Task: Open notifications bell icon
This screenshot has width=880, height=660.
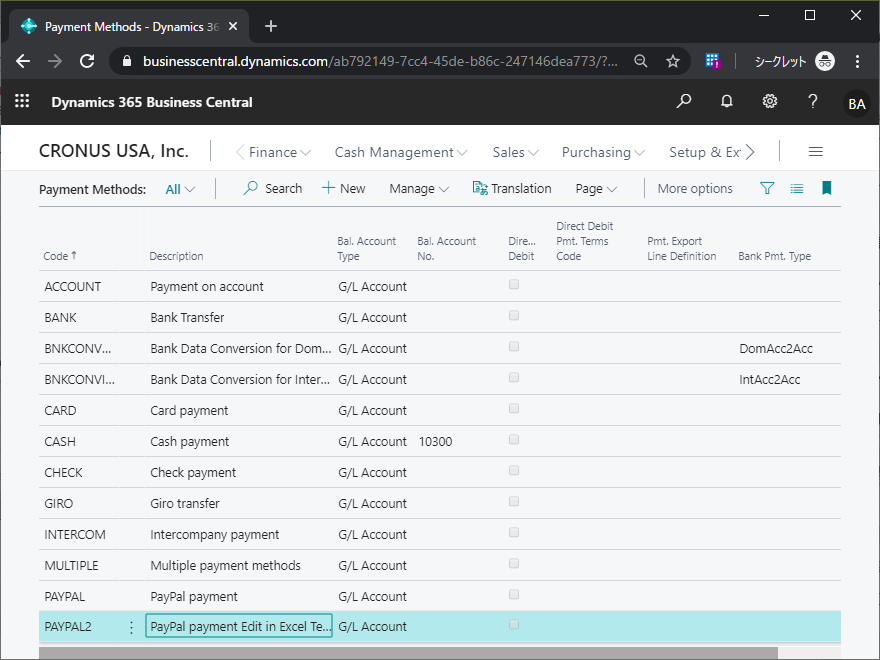Action: point(727,101)
